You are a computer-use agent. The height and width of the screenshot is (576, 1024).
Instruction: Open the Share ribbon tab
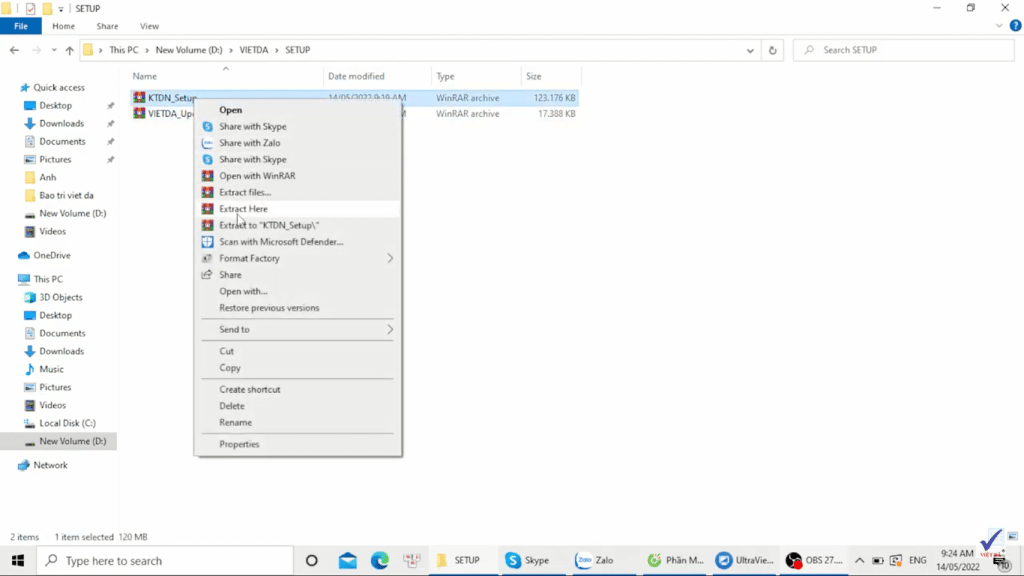107,26
